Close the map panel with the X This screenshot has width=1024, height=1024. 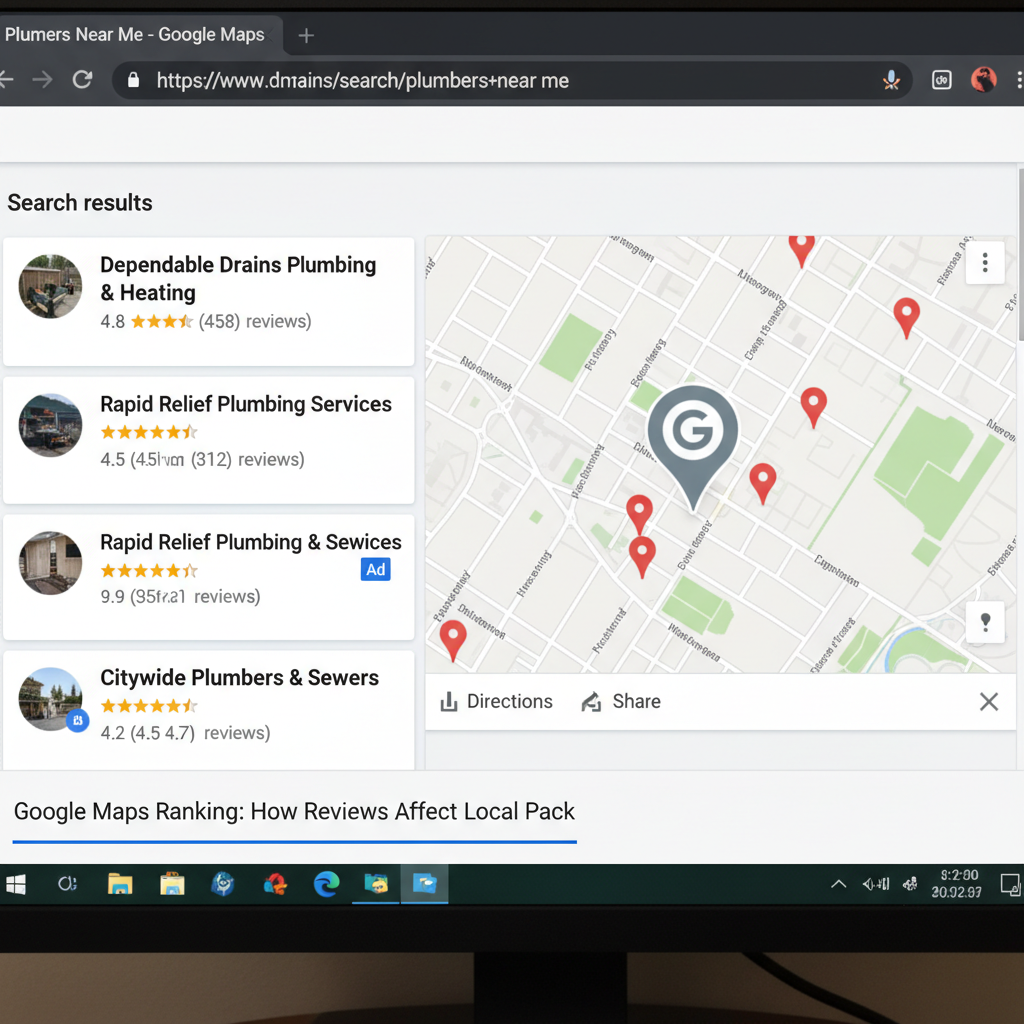click(x=989, y=701)
